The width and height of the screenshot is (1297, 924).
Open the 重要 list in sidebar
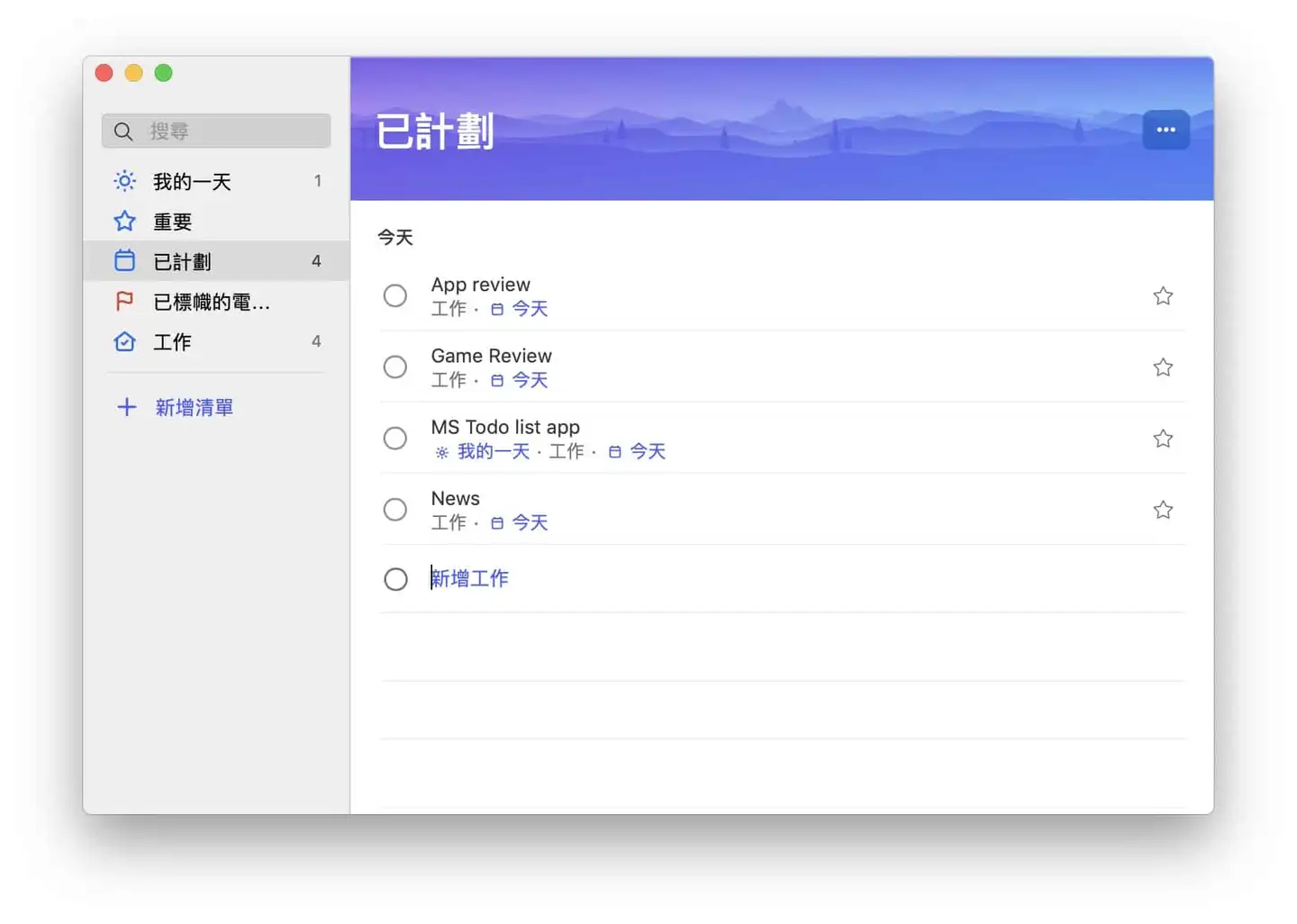click(172, 222)
